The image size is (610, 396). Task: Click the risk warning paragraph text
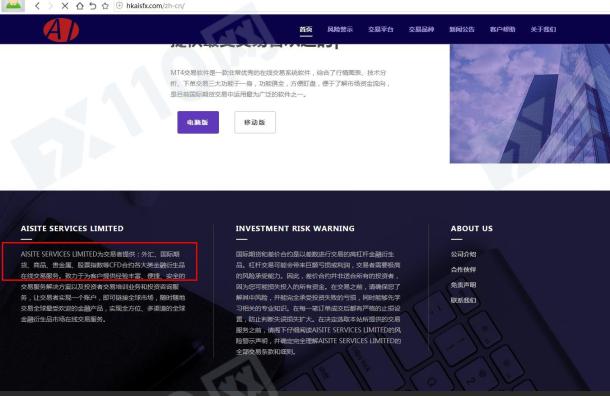click(318, 303)
